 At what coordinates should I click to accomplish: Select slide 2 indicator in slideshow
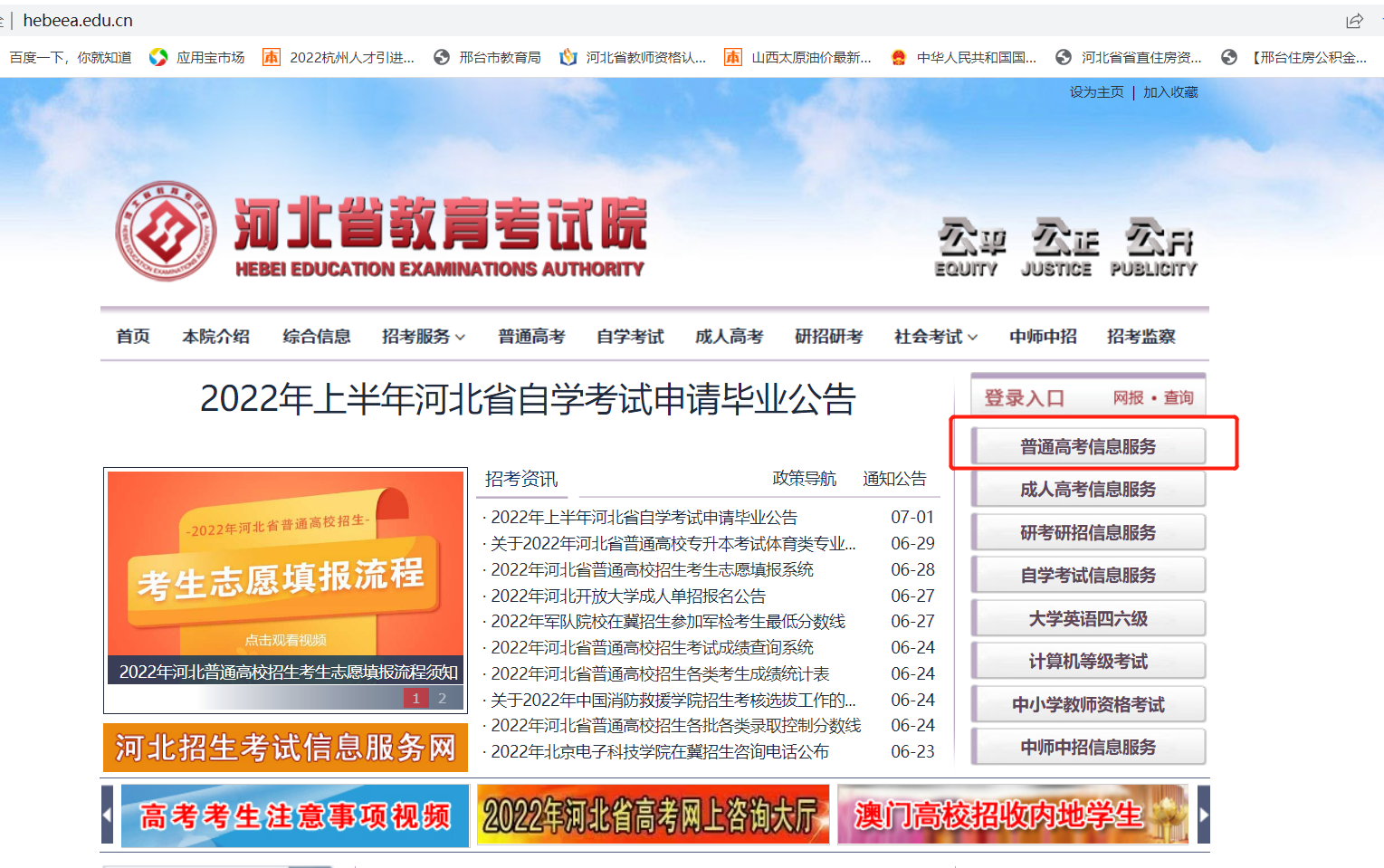pos(442,698)
